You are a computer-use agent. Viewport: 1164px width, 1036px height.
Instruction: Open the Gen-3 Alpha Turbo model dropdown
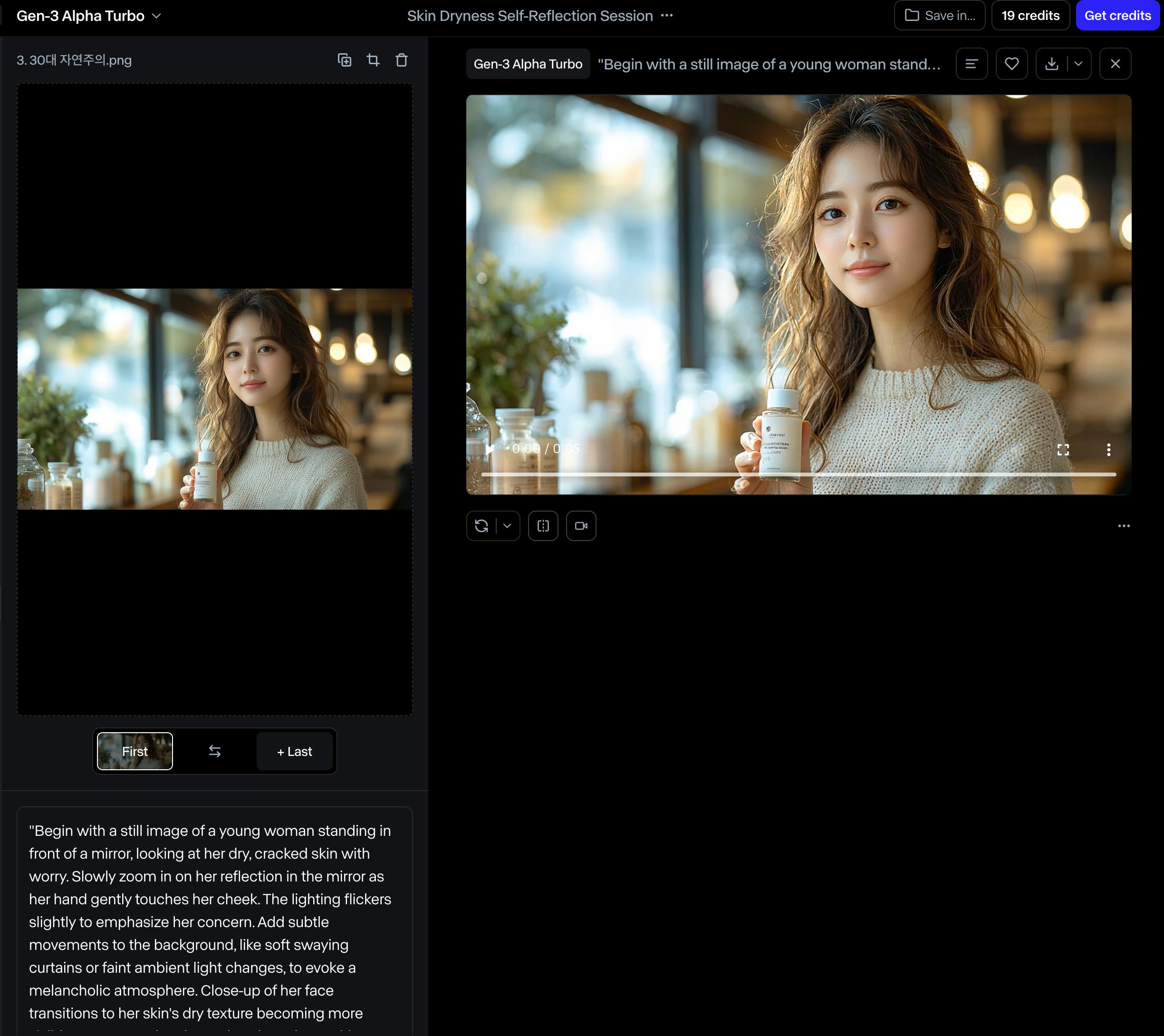click(x=89, y=16)
